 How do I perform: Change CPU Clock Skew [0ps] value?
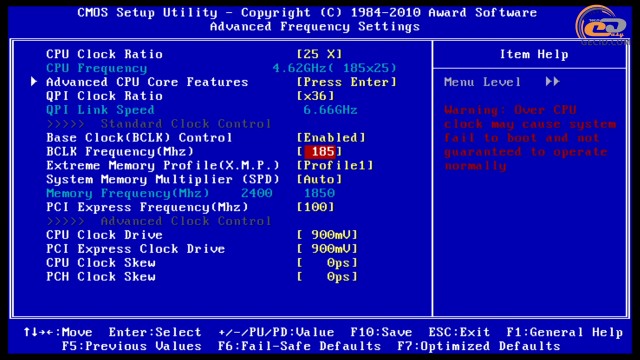(x=327, y=262)
